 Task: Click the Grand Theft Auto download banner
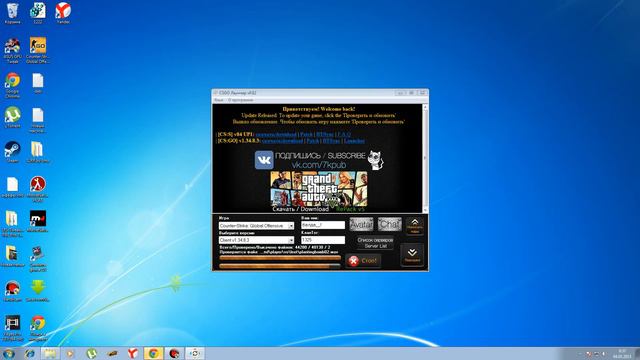[319, 191]
